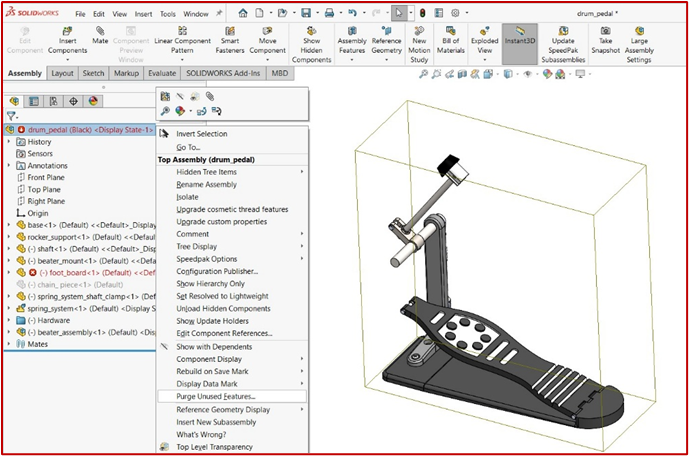
Task: Open Exploded View dropdown arrow
Action: [485, 59]
